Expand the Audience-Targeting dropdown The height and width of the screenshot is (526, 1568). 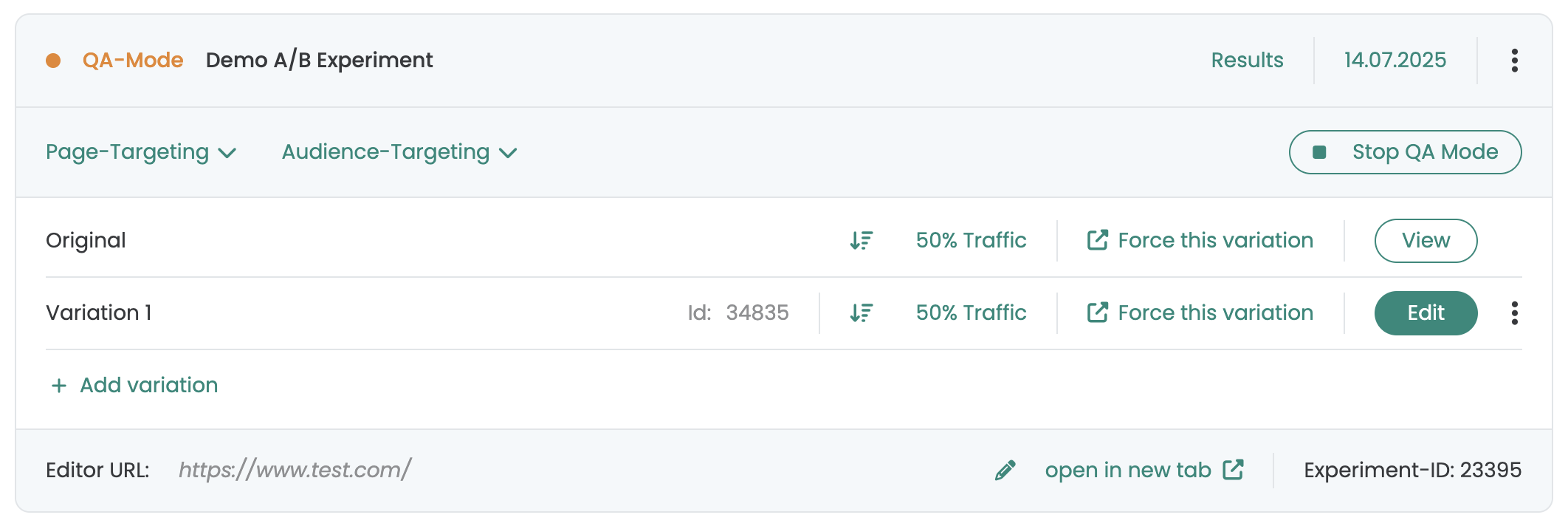click(x=399, y=152)
